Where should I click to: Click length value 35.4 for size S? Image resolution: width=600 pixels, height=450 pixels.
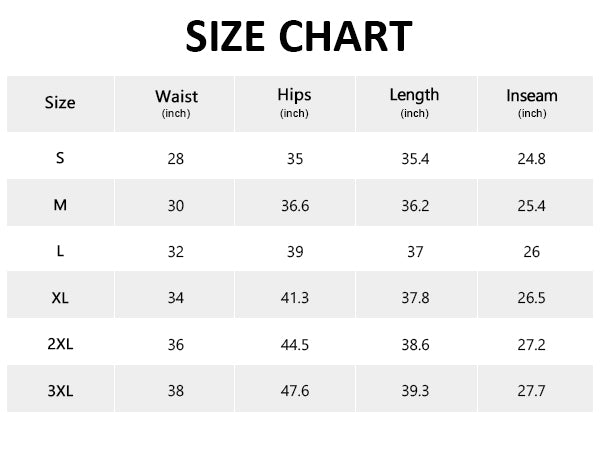point(414,158)
